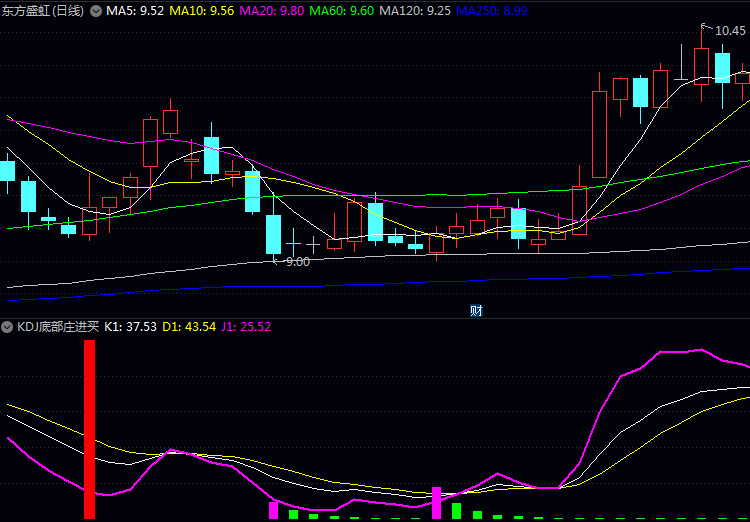Select the MA250: 8.99 label
Viewport: 750px width, 522px height.
point(492,11)
